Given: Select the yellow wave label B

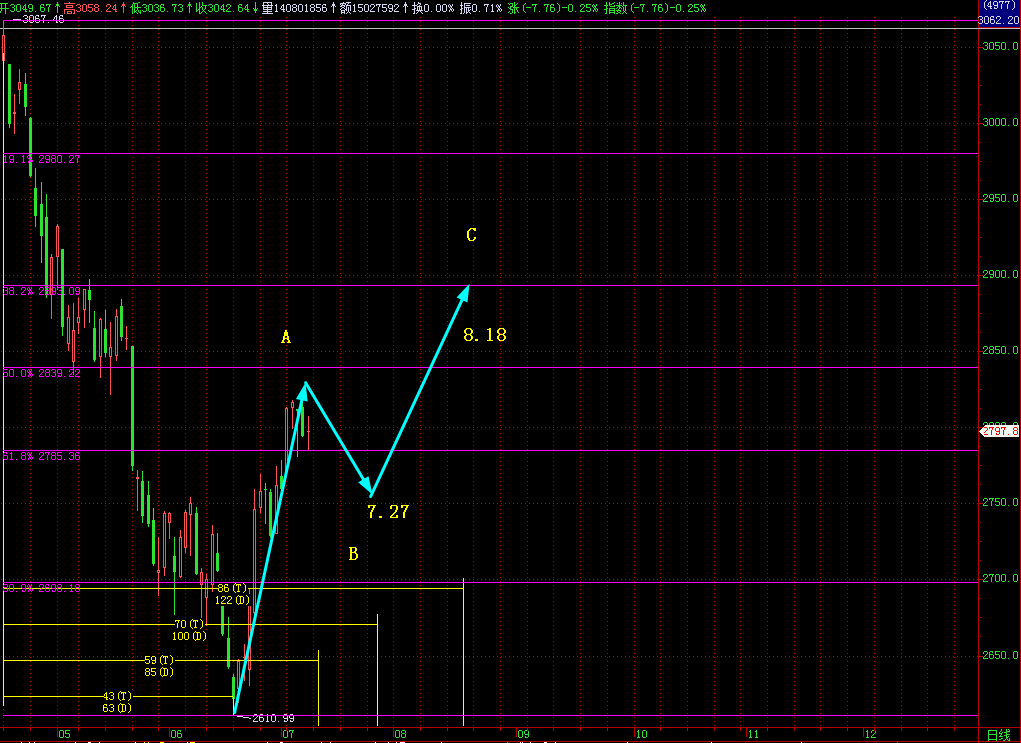Looking at the screenshot, I should pyautogui.click(x=353, y=554).
